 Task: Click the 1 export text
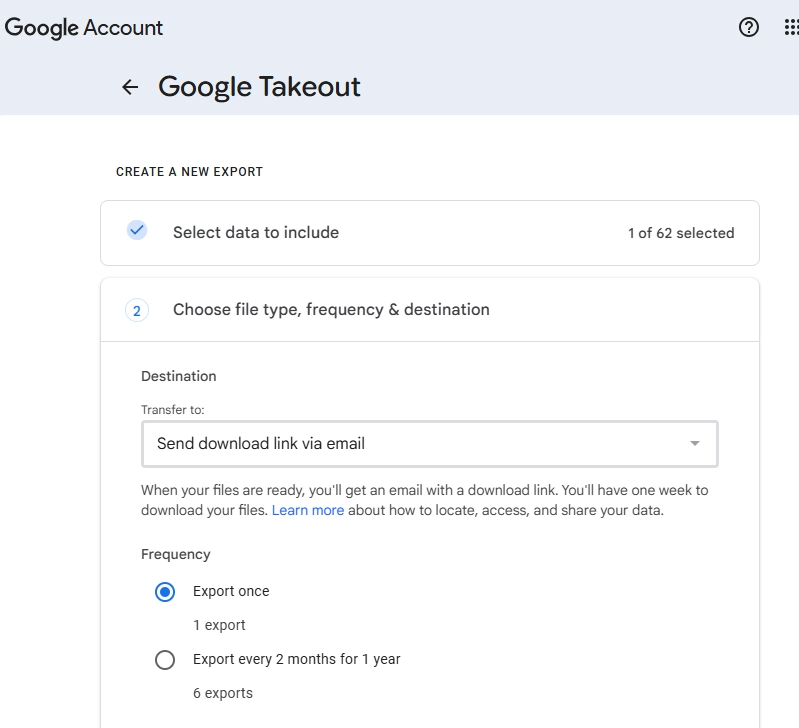pyautogui.click(x=219, y=625)
